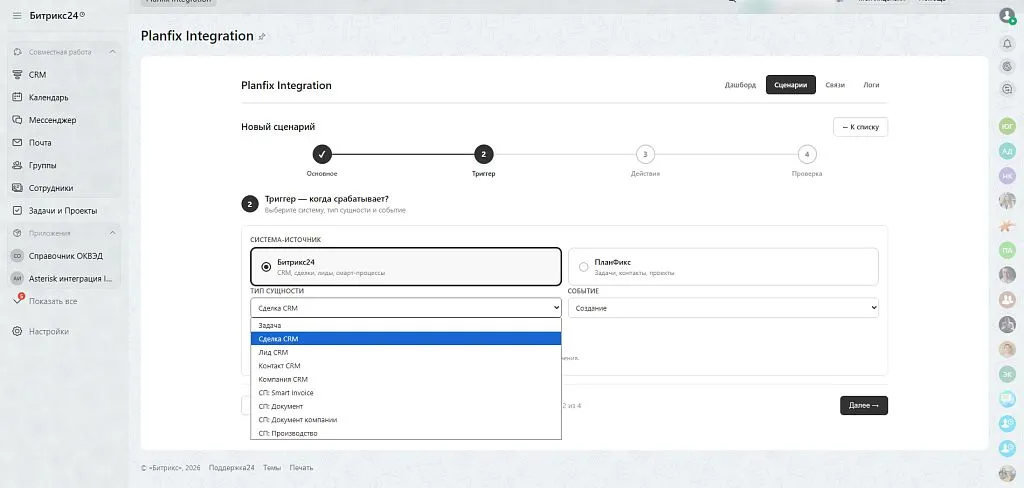This screenshot has width=1024, height=488.
Task: Choose СП: Smart Invoice option
Action: point(406,393)
